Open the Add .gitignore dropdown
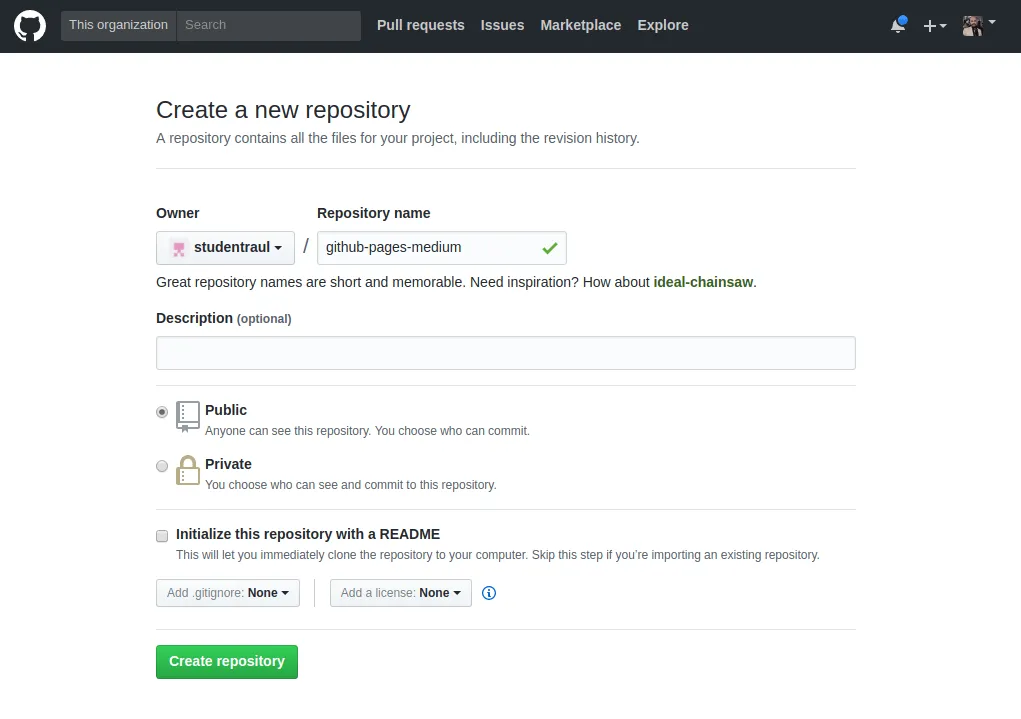1021x719 pixels. [228, 593]
